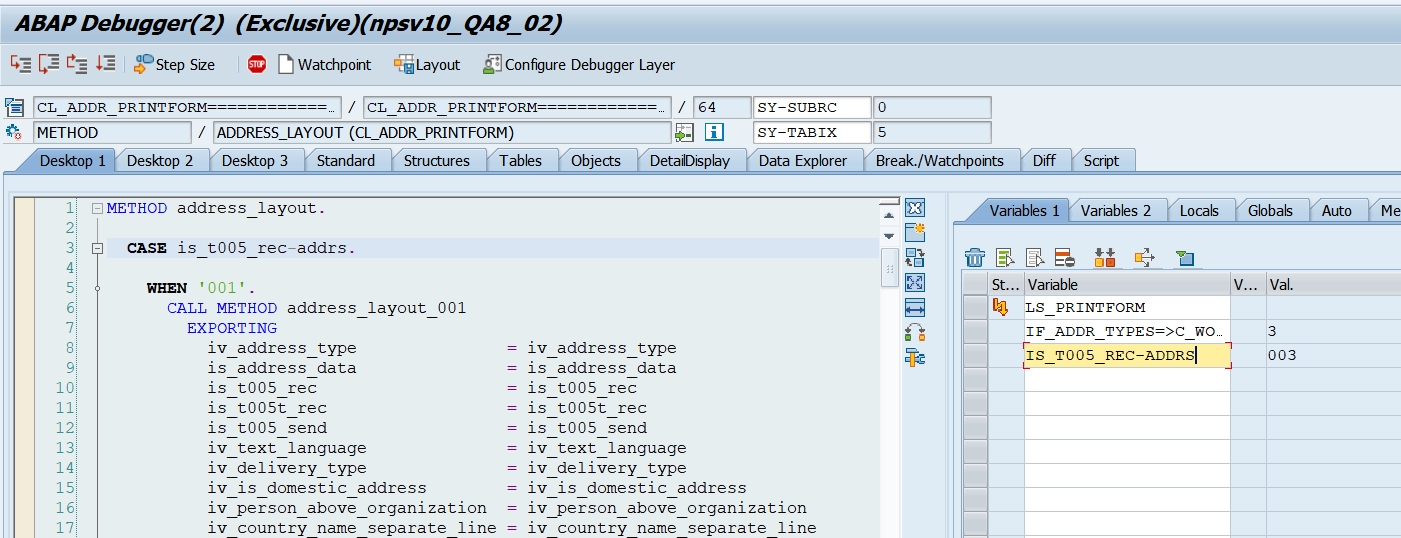Click the navigate-to-source icon after ADDRESS_LAYOUT field
Screen dimensions: 1401x538
click(684, 132)
